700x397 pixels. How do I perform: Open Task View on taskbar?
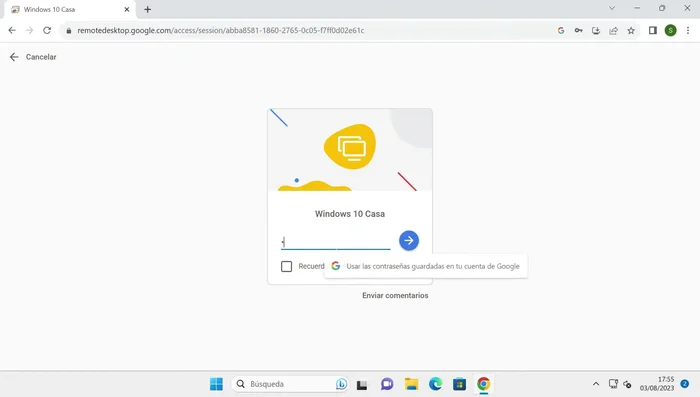pyautogui.click(x=362, y=384)
